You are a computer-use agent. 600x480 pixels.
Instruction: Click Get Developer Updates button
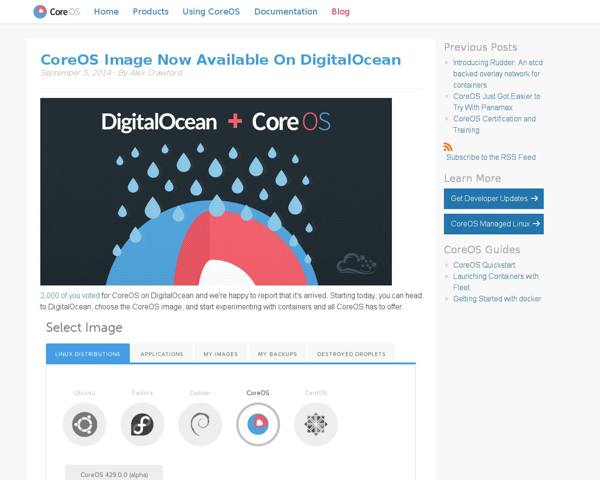(494, 199)
